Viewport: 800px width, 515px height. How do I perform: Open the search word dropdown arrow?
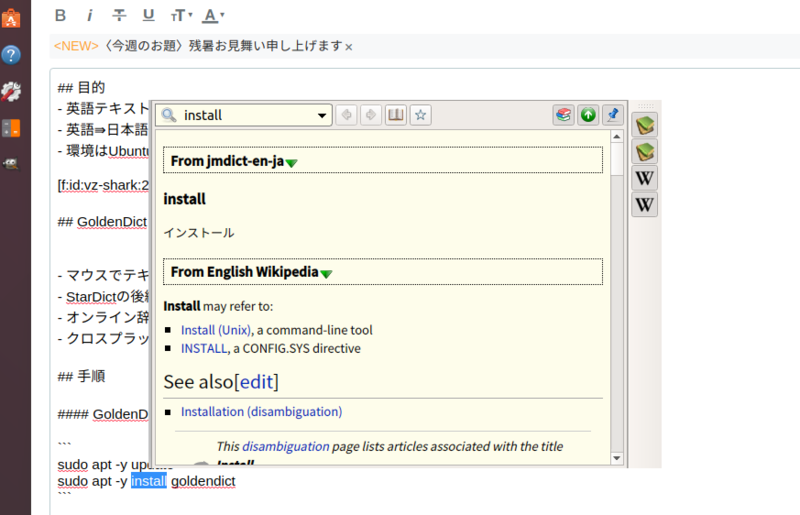(x=322, y=115)
